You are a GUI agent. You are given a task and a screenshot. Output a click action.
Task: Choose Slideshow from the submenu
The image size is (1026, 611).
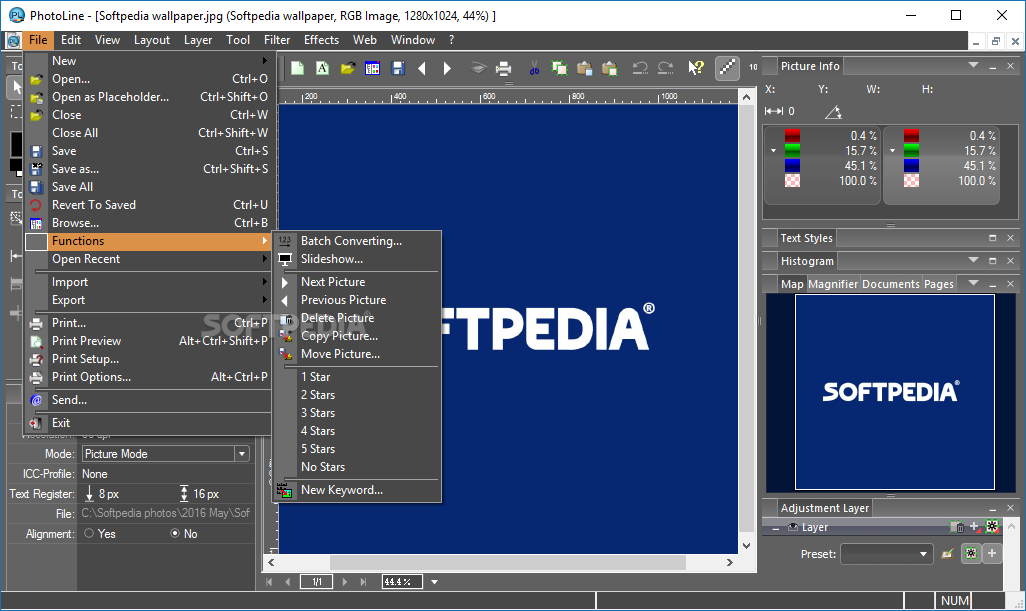coord(357,259)
